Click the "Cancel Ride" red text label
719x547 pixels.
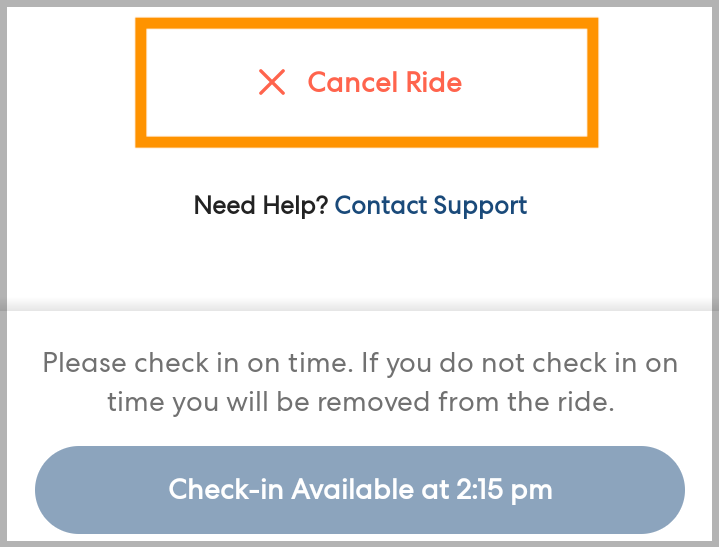pos(384,82)
